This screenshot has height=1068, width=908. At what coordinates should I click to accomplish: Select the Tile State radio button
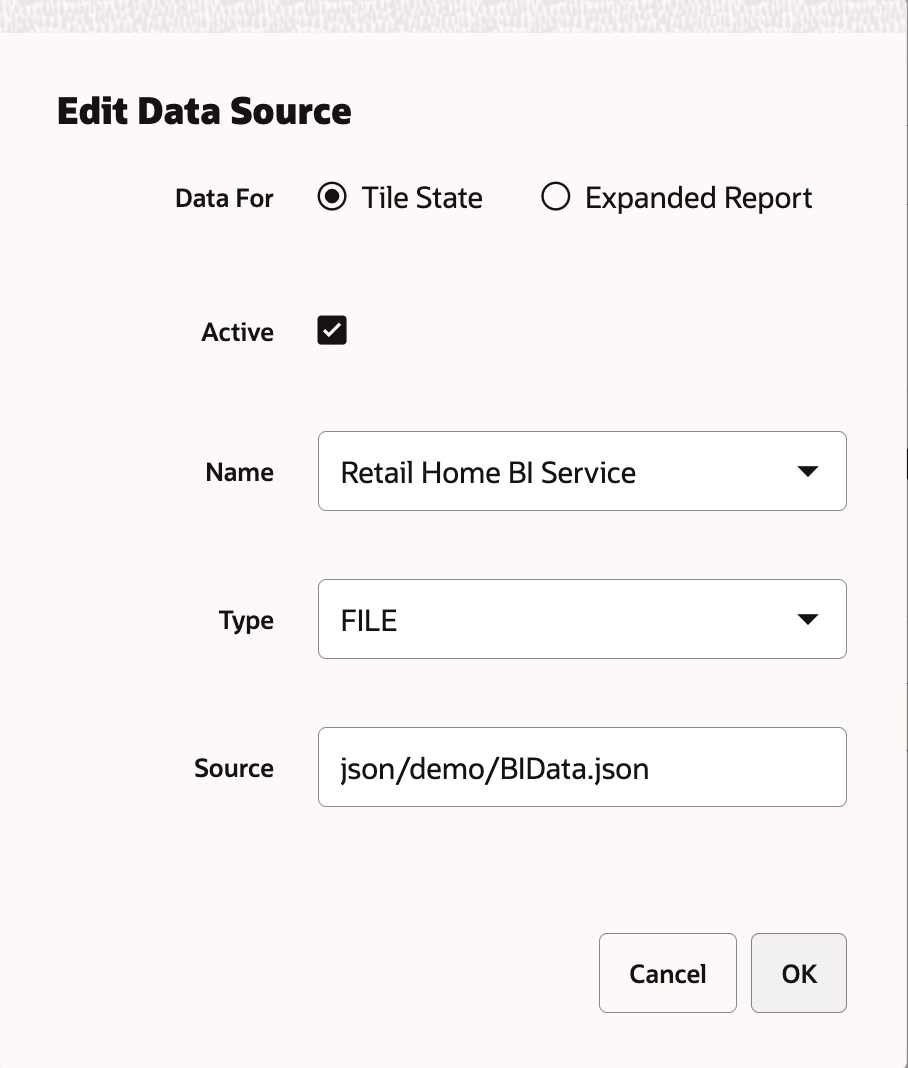331,198
